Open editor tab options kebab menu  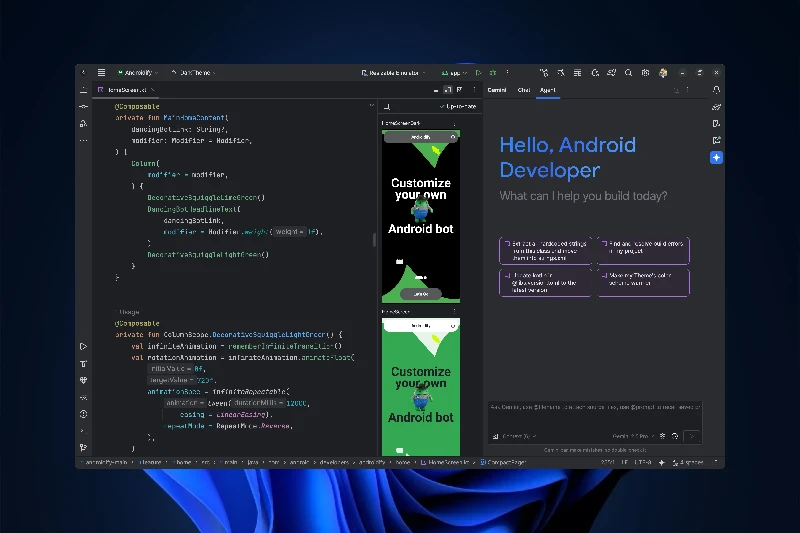pyautogui.click(x=474, y=90)
